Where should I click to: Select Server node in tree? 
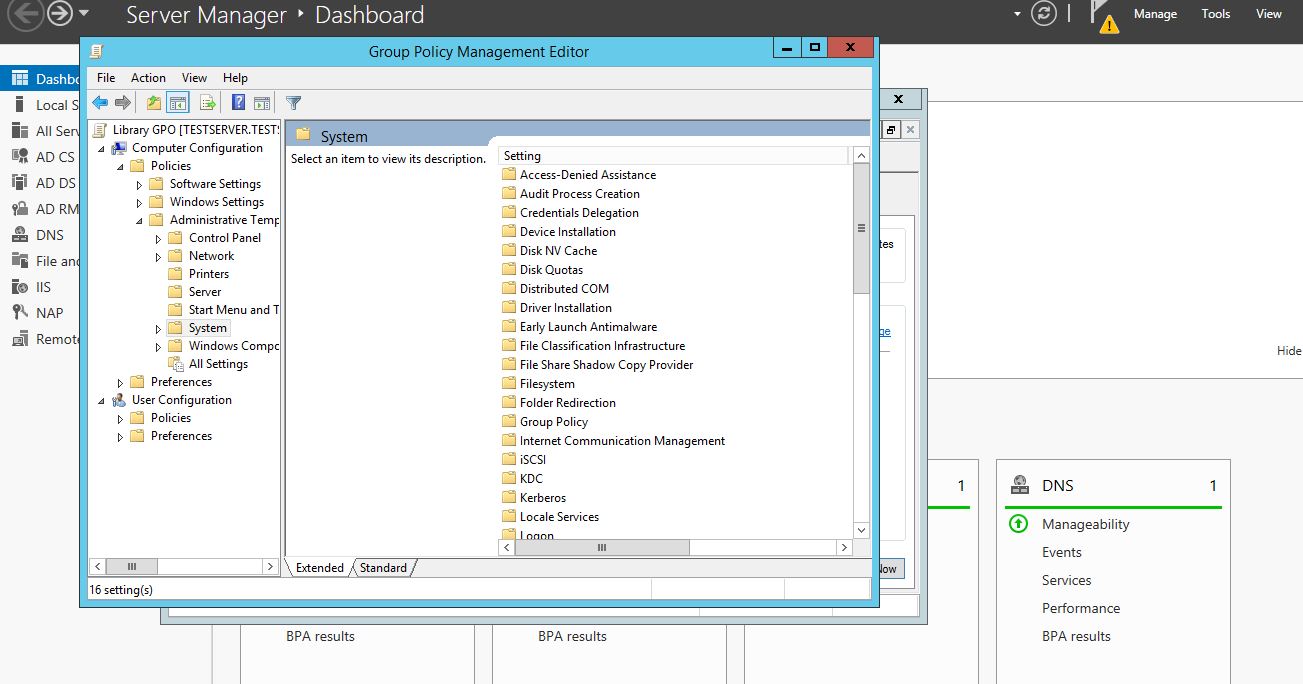pyautogui.click(x=204, y=292)
